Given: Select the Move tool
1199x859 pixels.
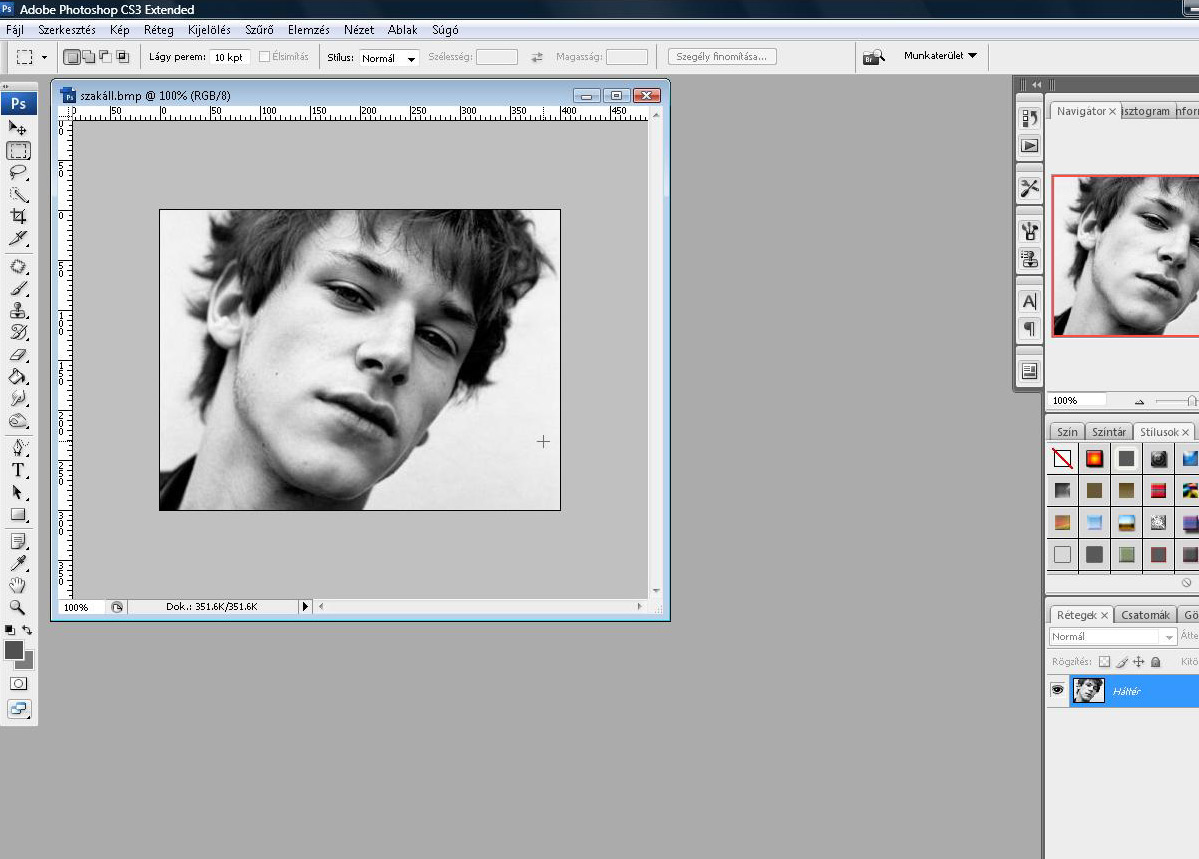Looking at the screenshot, I should pyautogui.click(x=18, y=128).
